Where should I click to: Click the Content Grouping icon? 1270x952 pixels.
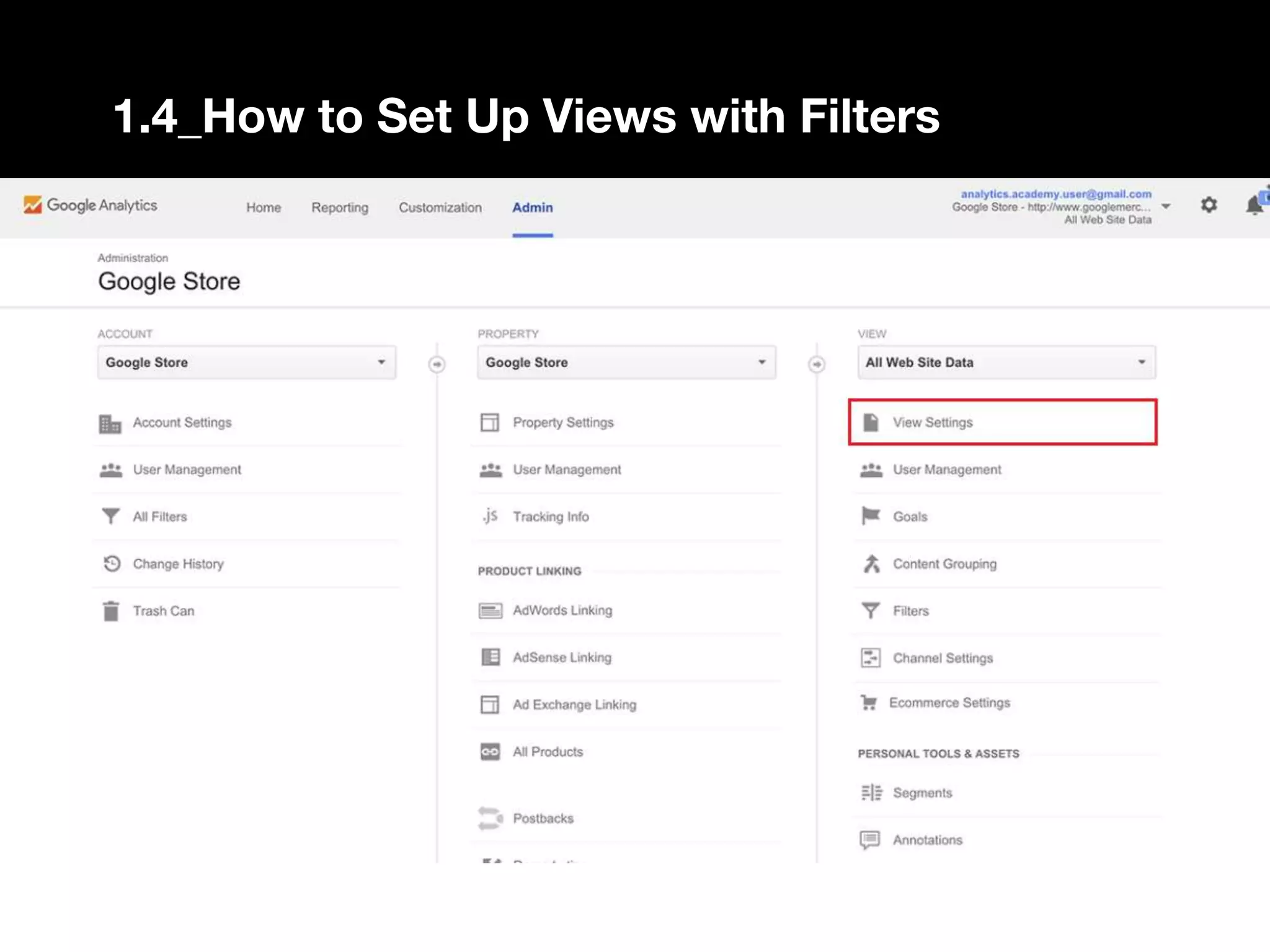(872, 563)
